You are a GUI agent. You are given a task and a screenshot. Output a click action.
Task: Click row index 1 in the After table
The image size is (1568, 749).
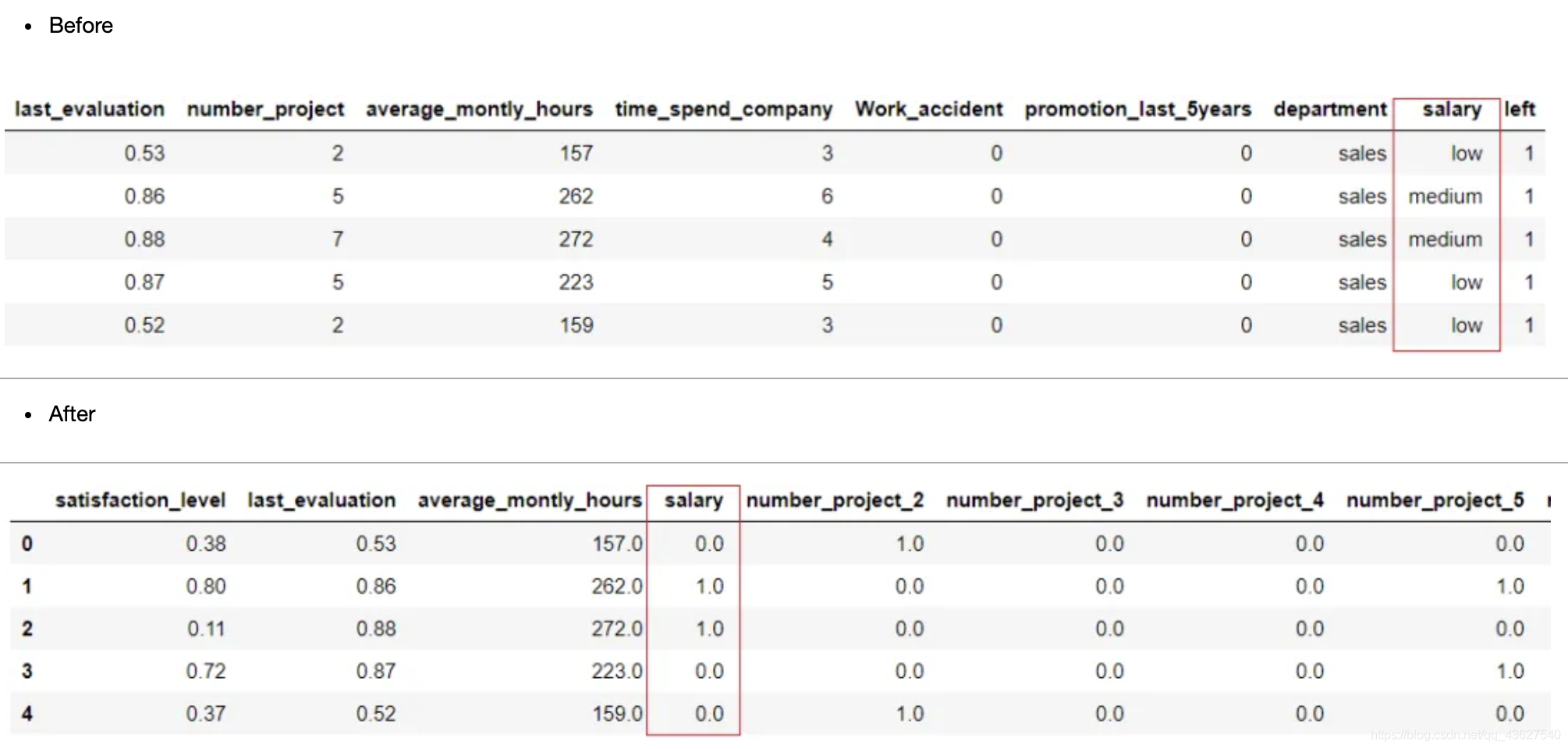(x=27, y=586)
